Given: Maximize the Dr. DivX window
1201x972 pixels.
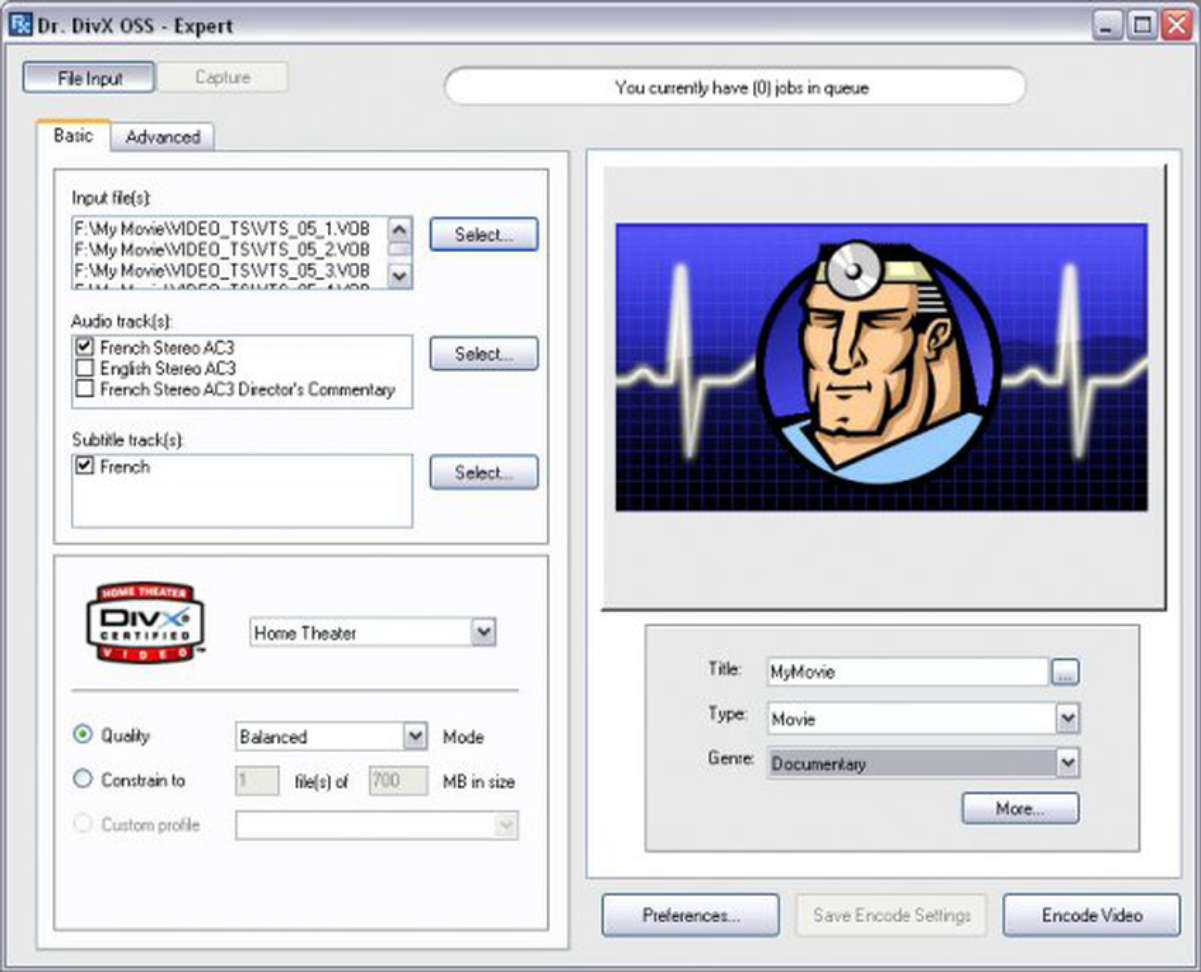Looking at the screenshot, I should [x=1141, y=25].
